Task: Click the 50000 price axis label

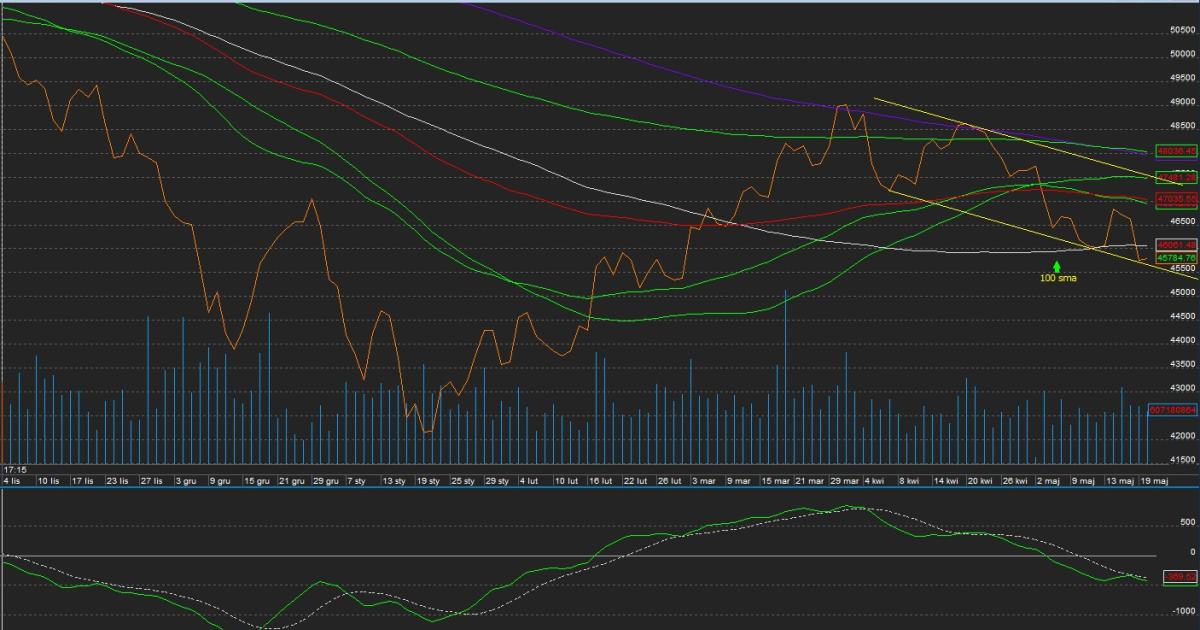Action: click(1182, 54)
